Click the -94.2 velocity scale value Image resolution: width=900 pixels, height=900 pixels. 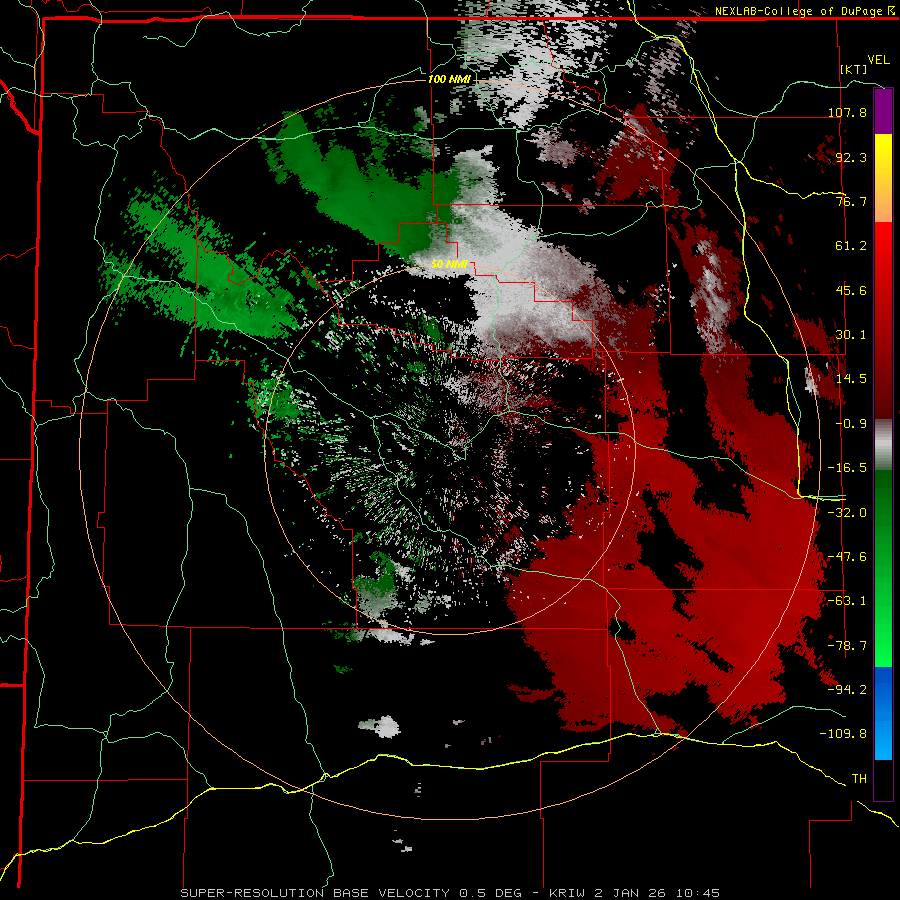847,689
